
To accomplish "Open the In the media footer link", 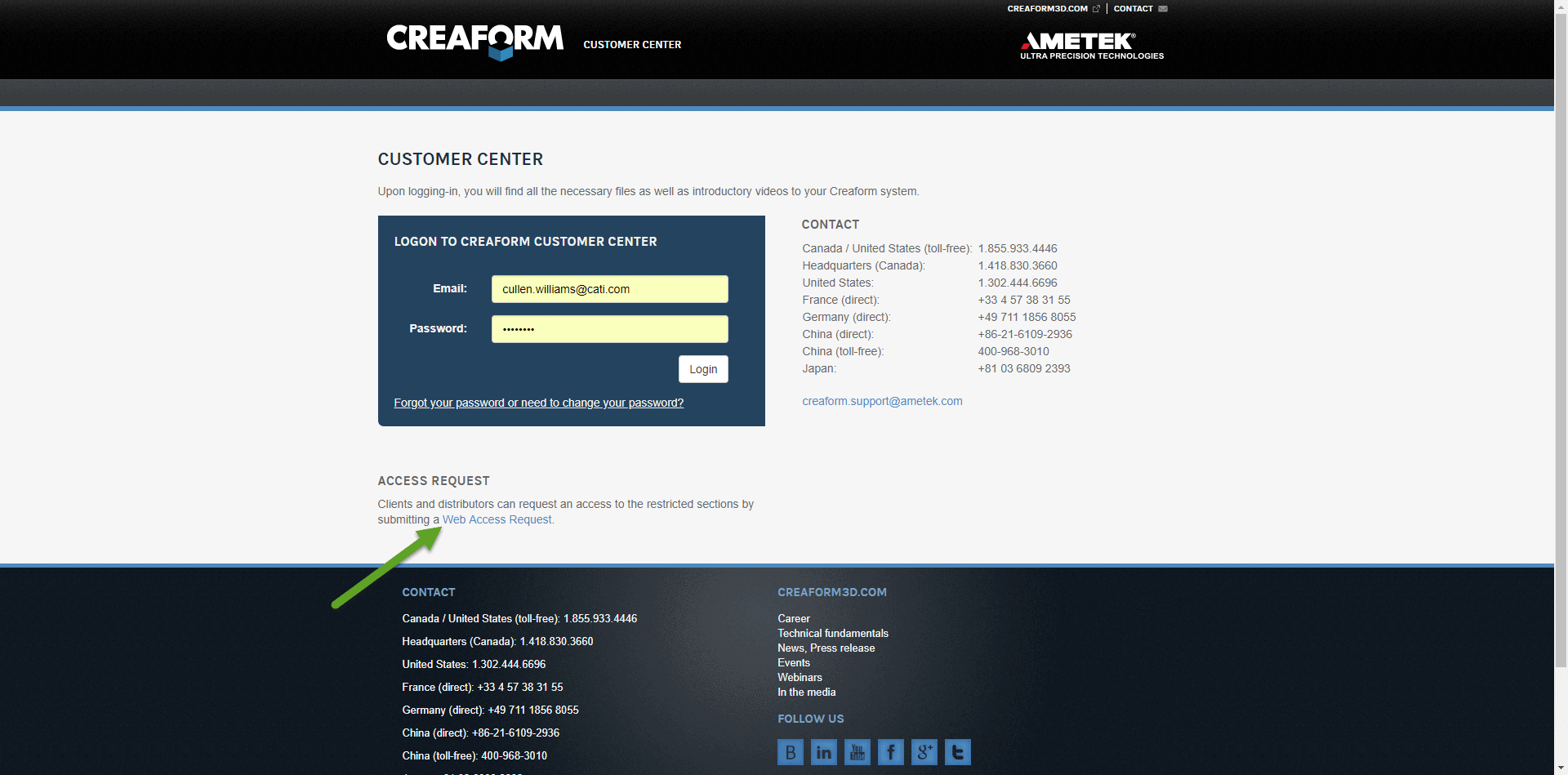I will click(x=807, y=693).
